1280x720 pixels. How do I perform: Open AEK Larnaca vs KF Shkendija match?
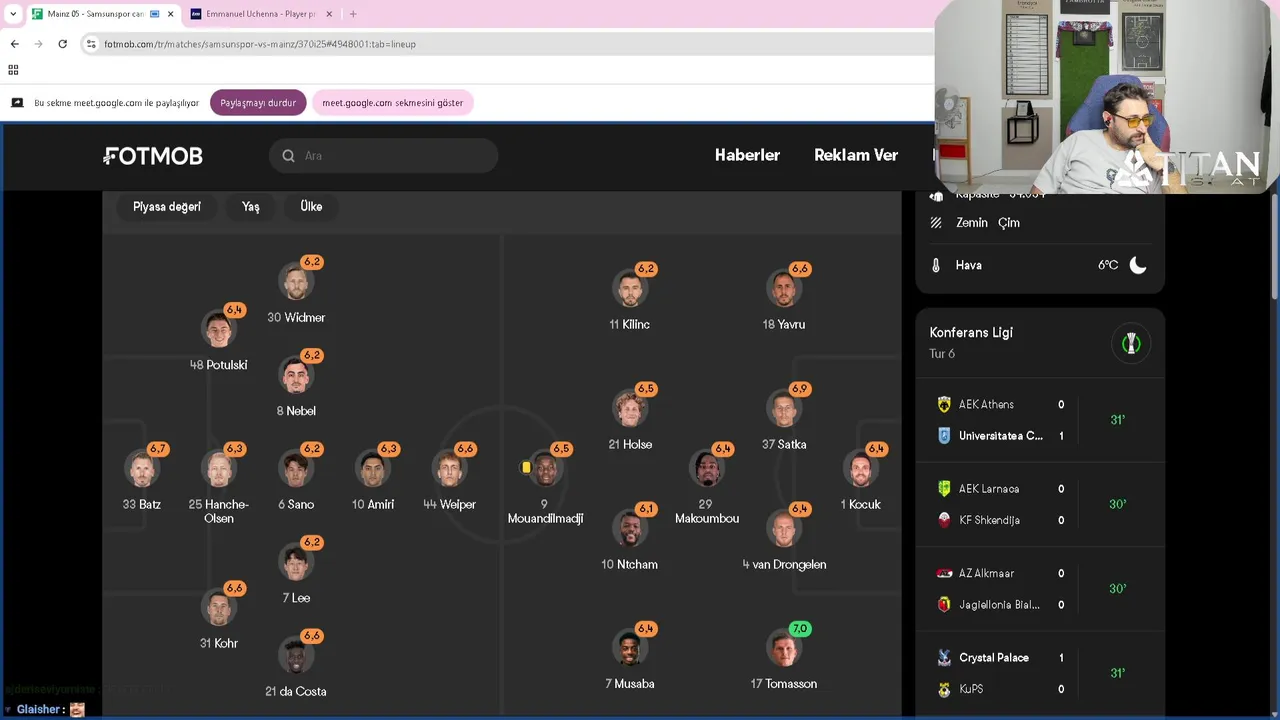click(1040, 504)
